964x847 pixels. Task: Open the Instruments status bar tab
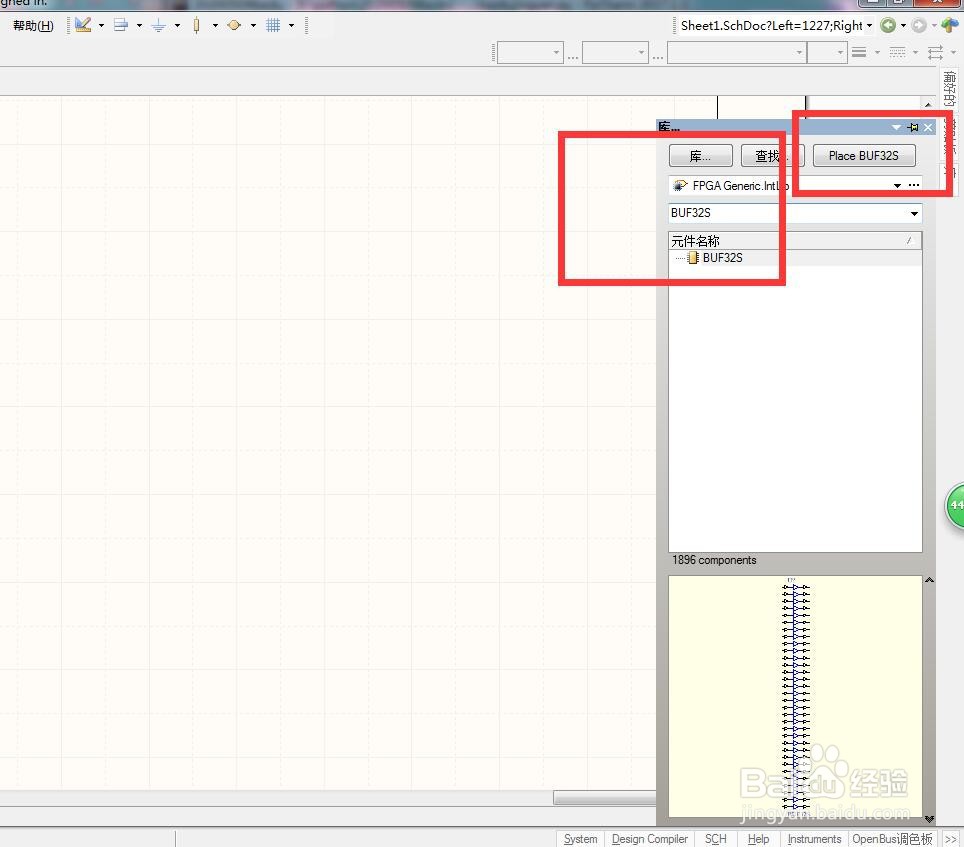click(815, 838)
